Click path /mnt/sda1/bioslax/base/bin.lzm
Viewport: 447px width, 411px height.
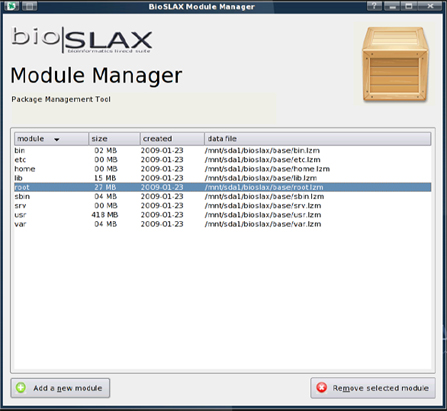tap(262, 151)
